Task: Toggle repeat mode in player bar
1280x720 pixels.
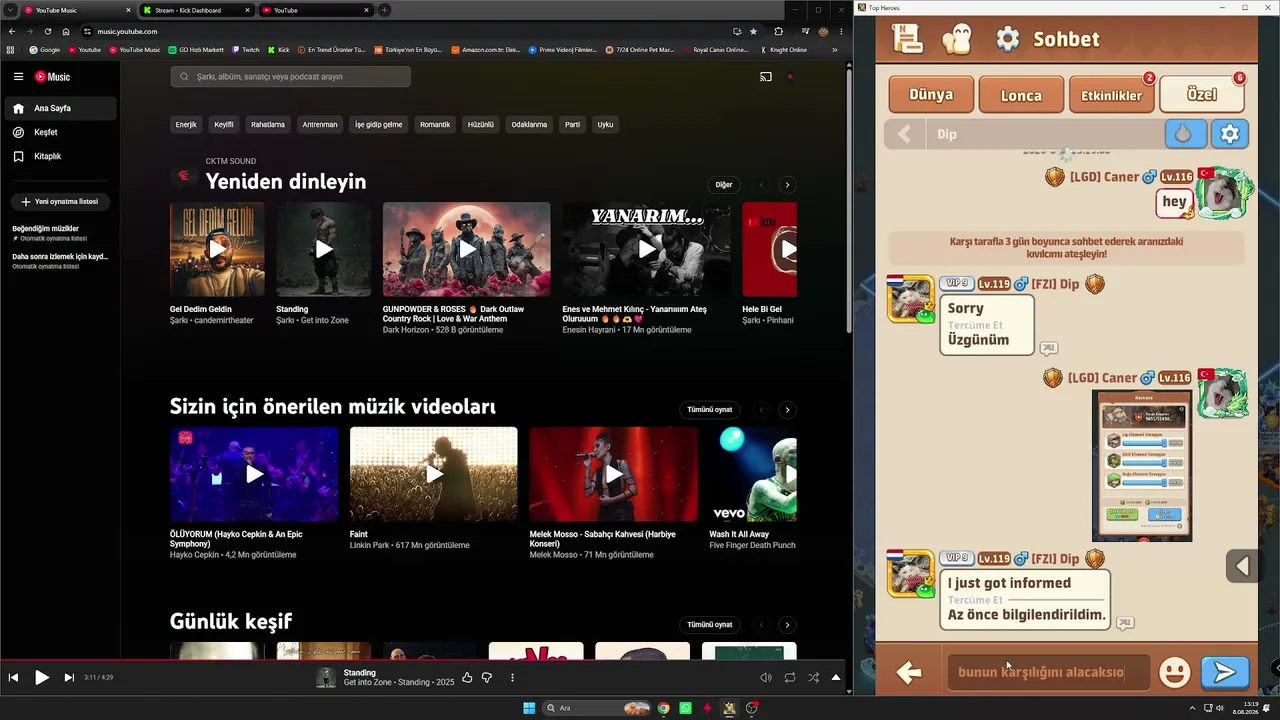Action: tap(790, 677)
